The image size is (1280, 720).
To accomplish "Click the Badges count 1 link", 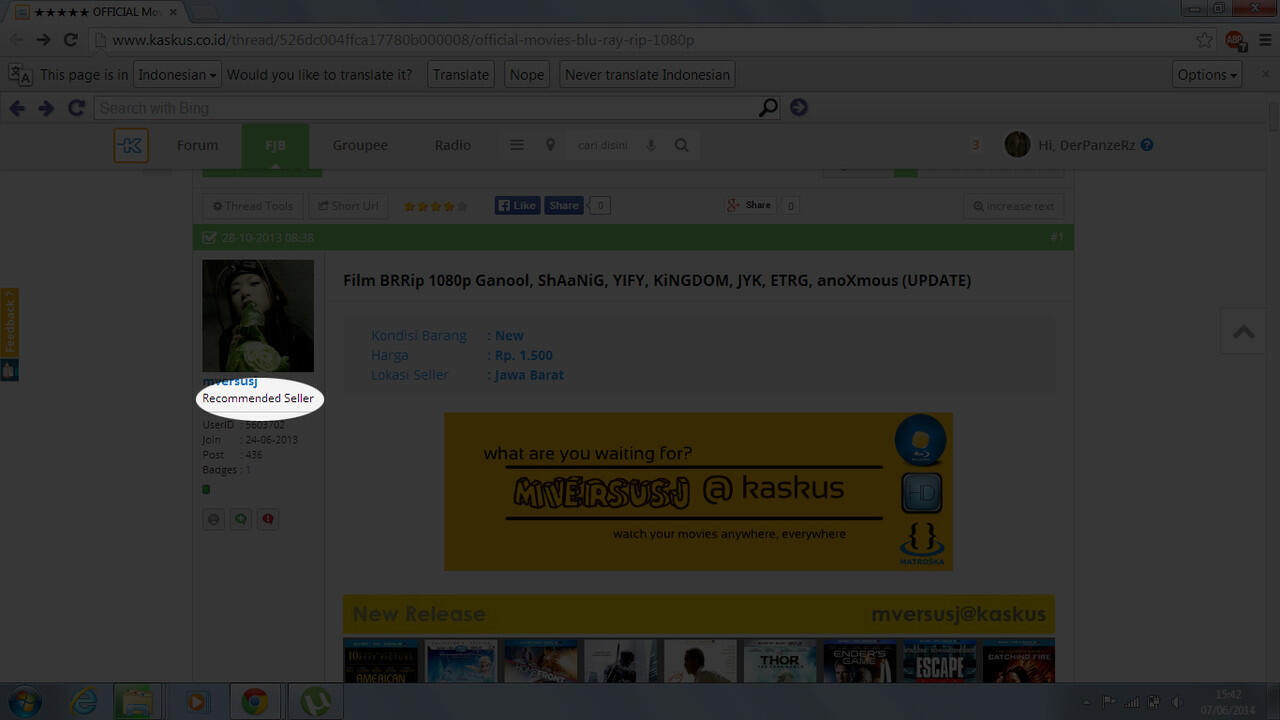I will pos(248,469).
